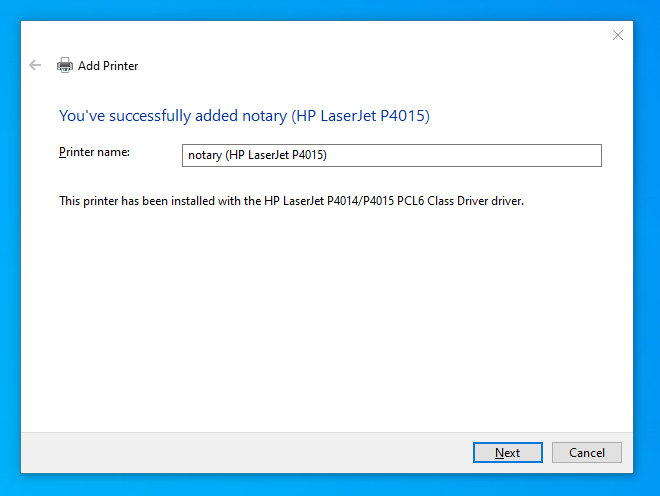This screenshot has width=660, height=496.
Task: Focus the Printer name text field
Action: point(392,155)
